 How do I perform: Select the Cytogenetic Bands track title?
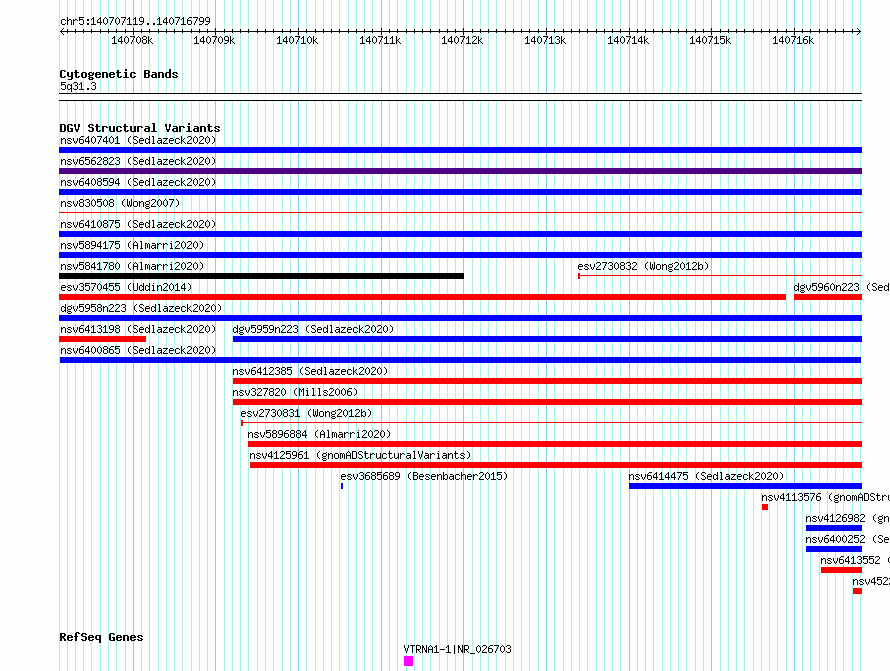[119, 74]
